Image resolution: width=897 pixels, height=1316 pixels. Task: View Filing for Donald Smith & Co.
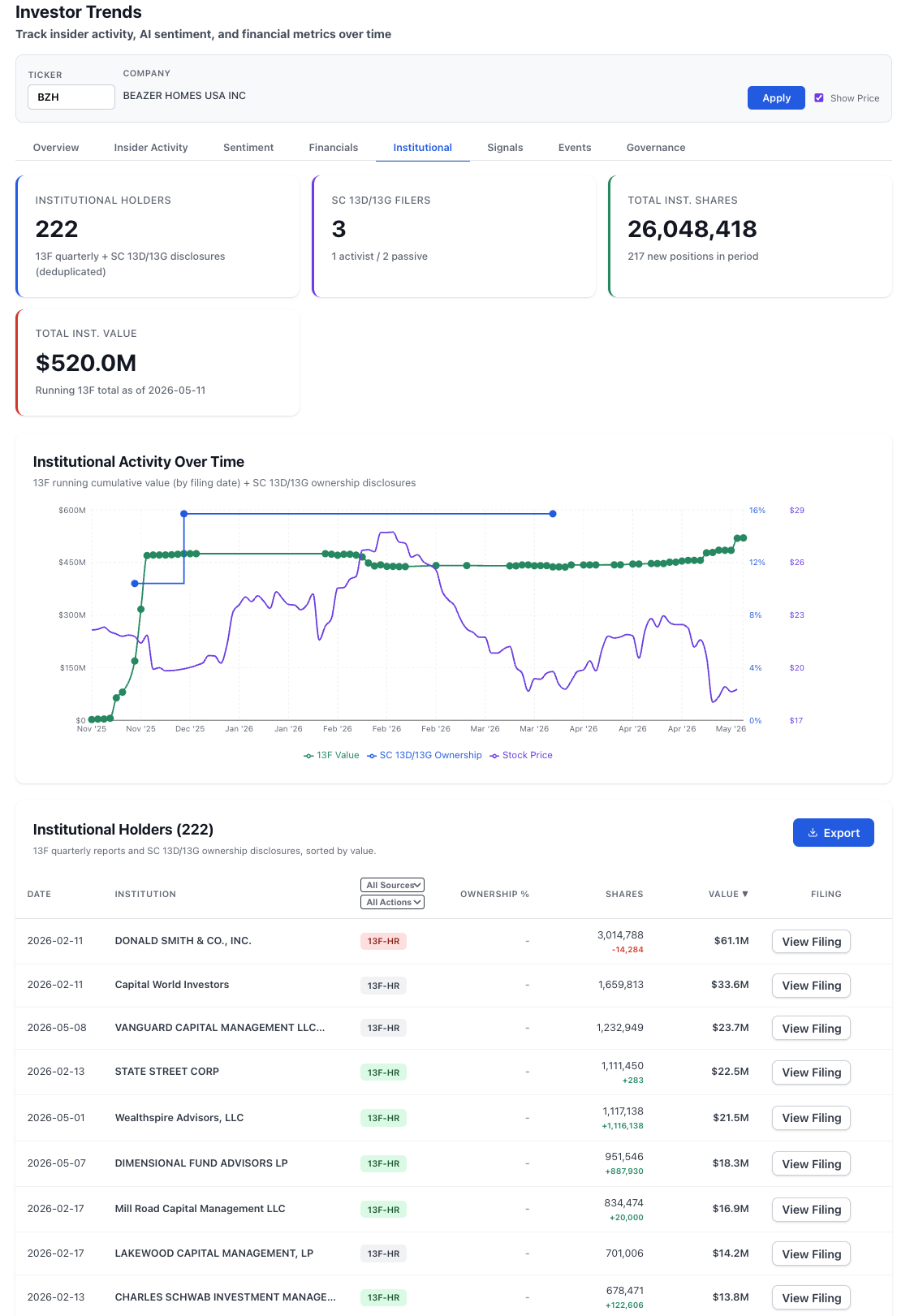[x=811, y=942]
